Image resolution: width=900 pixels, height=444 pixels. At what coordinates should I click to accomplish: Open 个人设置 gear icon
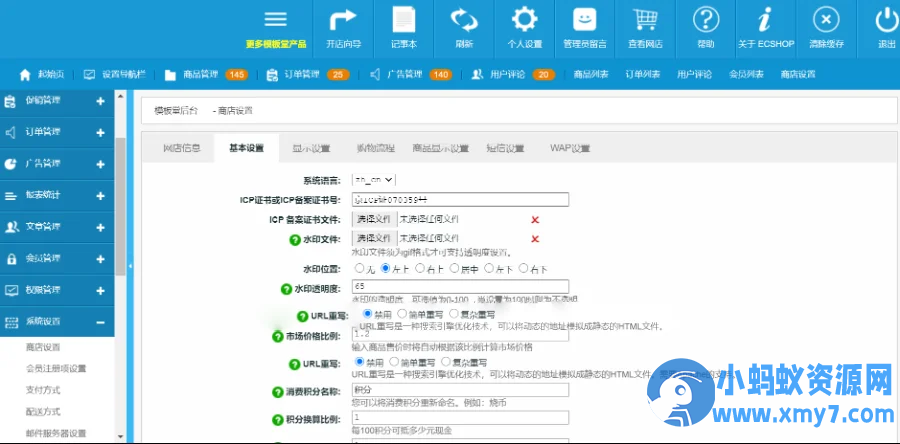coord(525,20)
